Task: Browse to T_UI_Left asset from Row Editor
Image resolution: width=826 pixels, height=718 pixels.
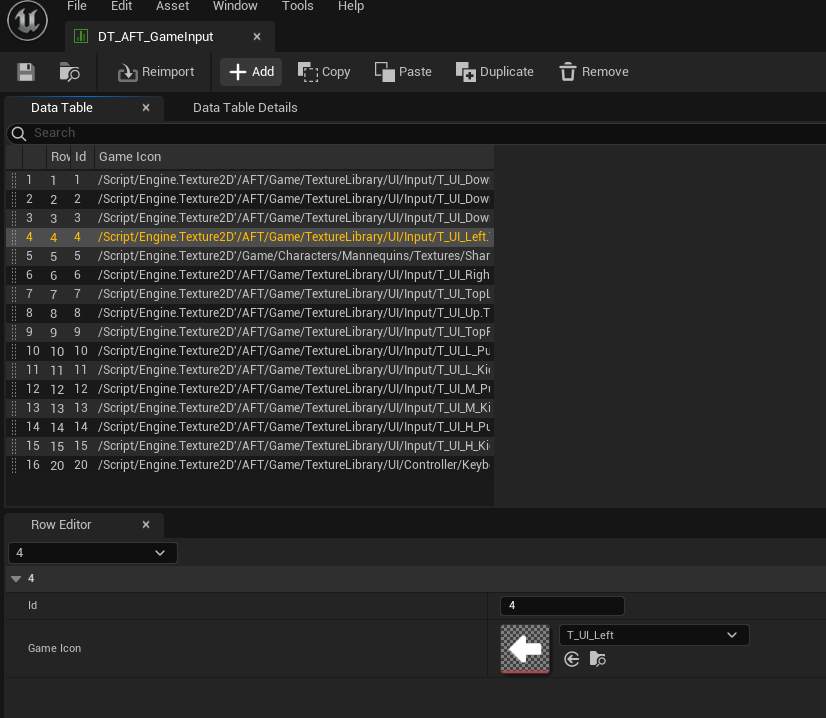Action: click(596, 659)
